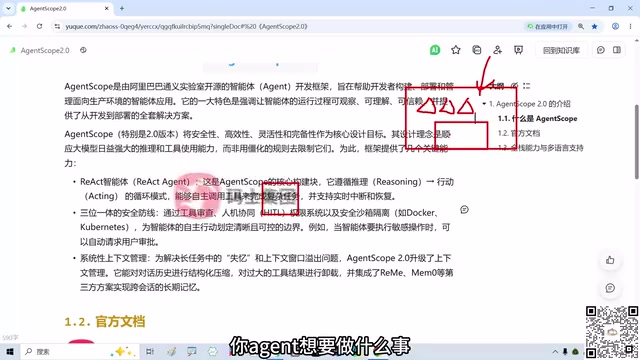This screenshot has width=640, height=360.
Task: Click the Yuque logo beside AgentScope2.0
Action: pyautogui.click(x=13, y=50)
